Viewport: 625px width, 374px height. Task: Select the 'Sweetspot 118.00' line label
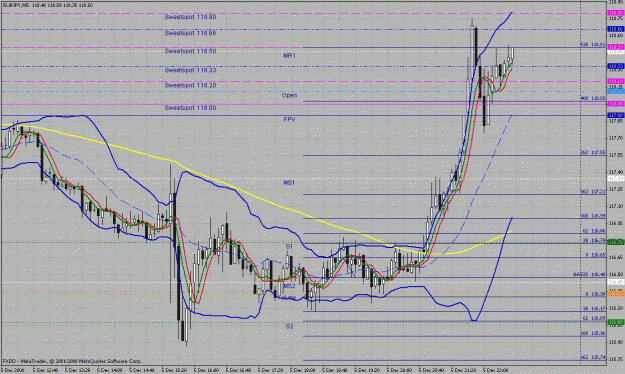click(x=191, y=108)
